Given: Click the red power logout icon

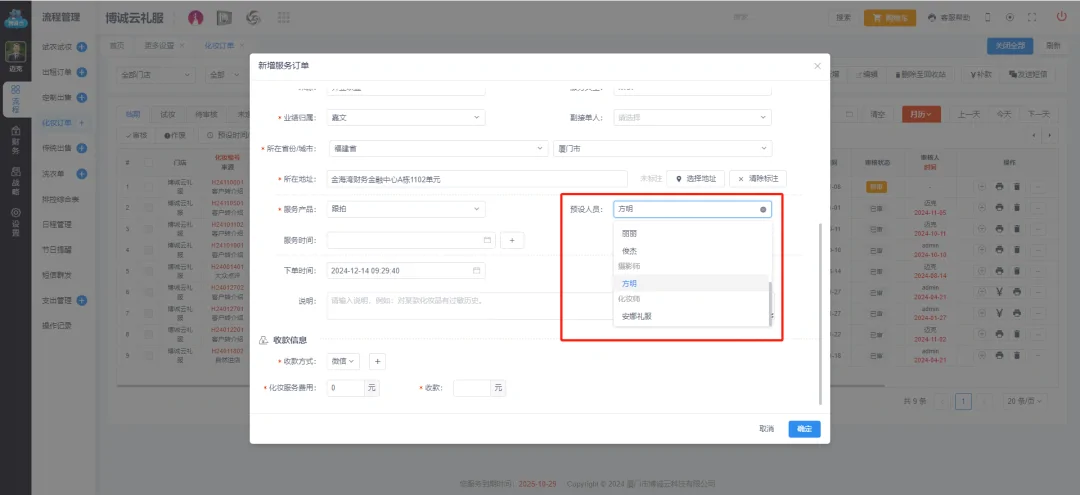Looking at the screenshot, I should pyautogui.click(x=1061, y=17).
